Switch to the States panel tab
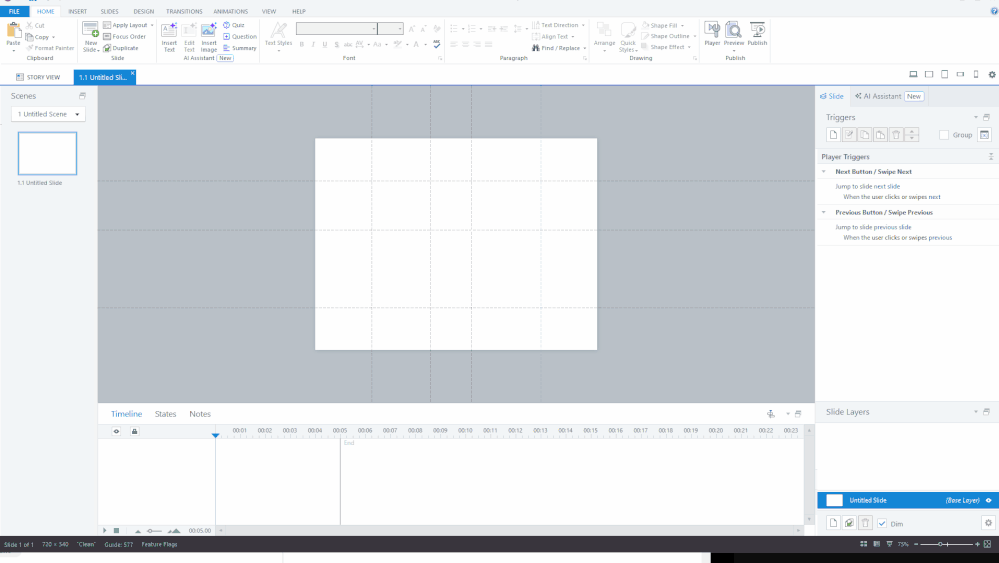Image resolution: width=999 pixels, height=563 pixels. tap(165, 414)
